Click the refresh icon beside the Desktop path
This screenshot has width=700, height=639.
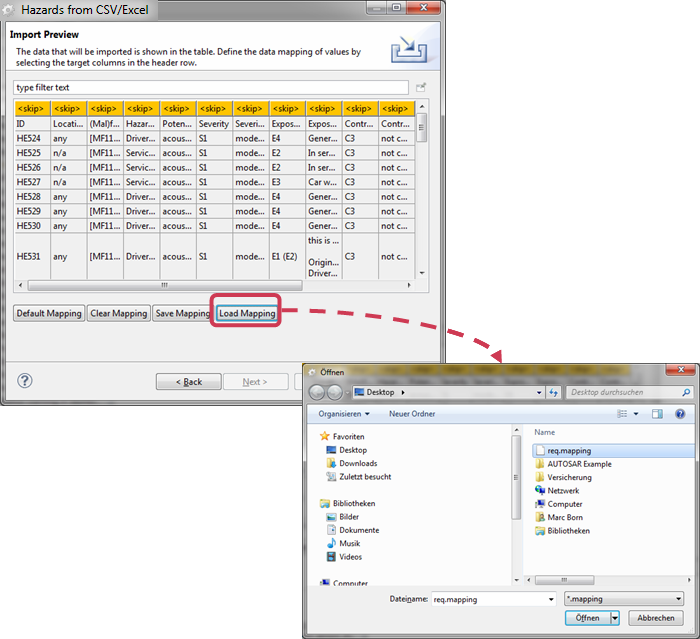pyautogui.click(x=554, y=393)
